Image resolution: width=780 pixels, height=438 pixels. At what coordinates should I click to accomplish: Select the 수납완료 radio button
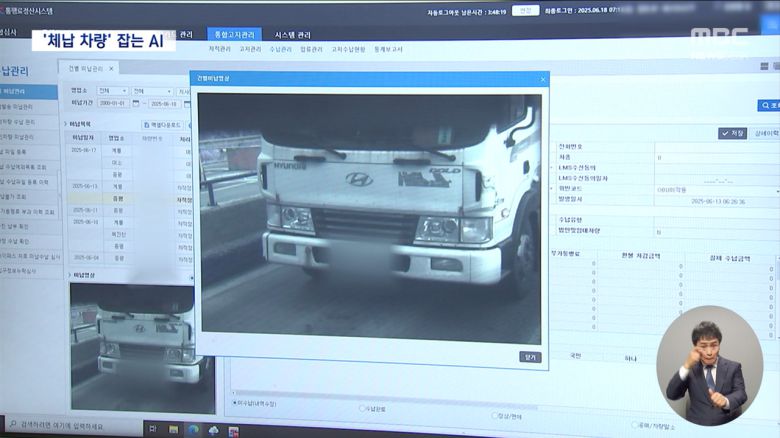pyautogui.click(x=362, y=408)
